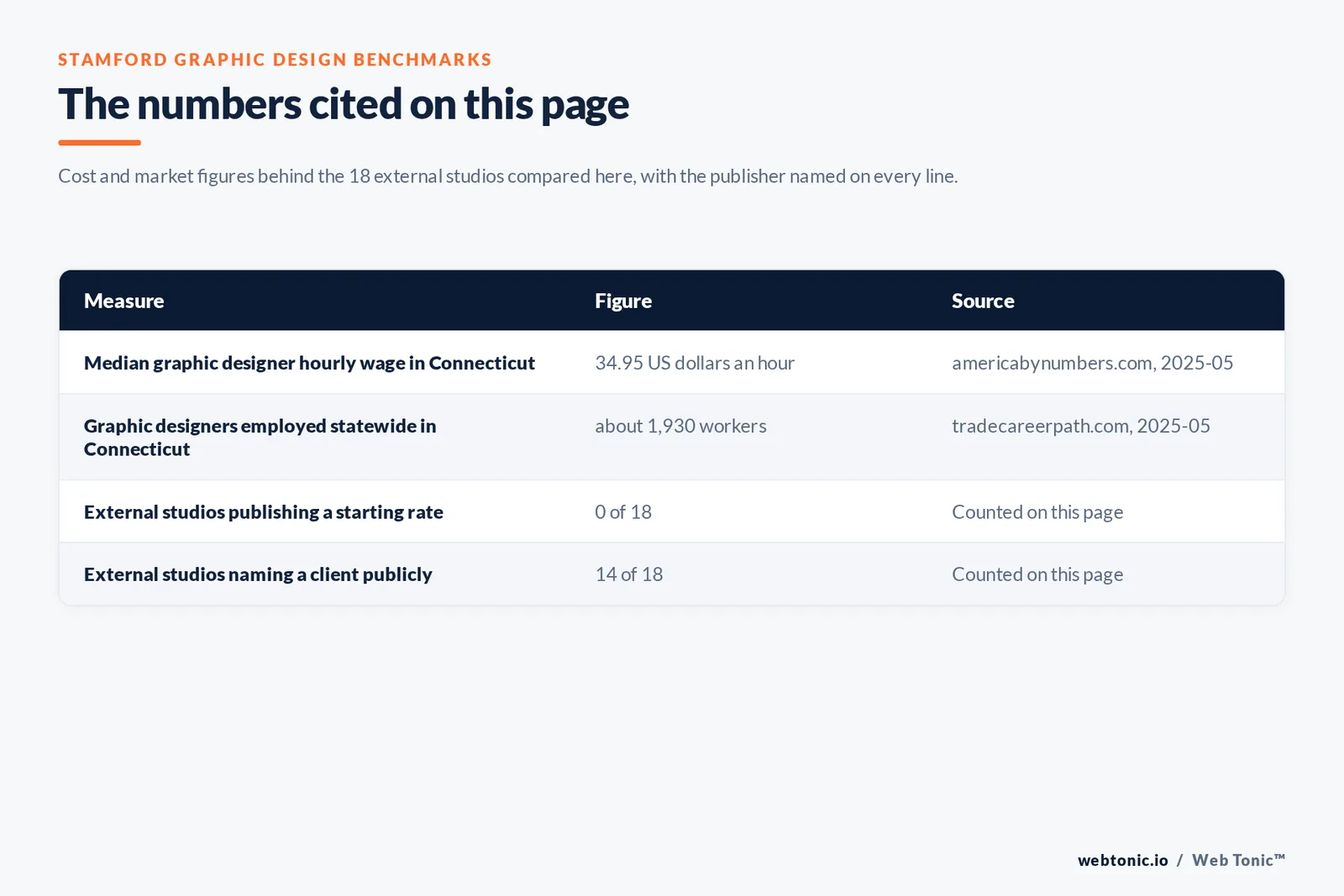Click the Measure column header
This screenshot has height=896, width=1344.
click(x=124, y=301)
